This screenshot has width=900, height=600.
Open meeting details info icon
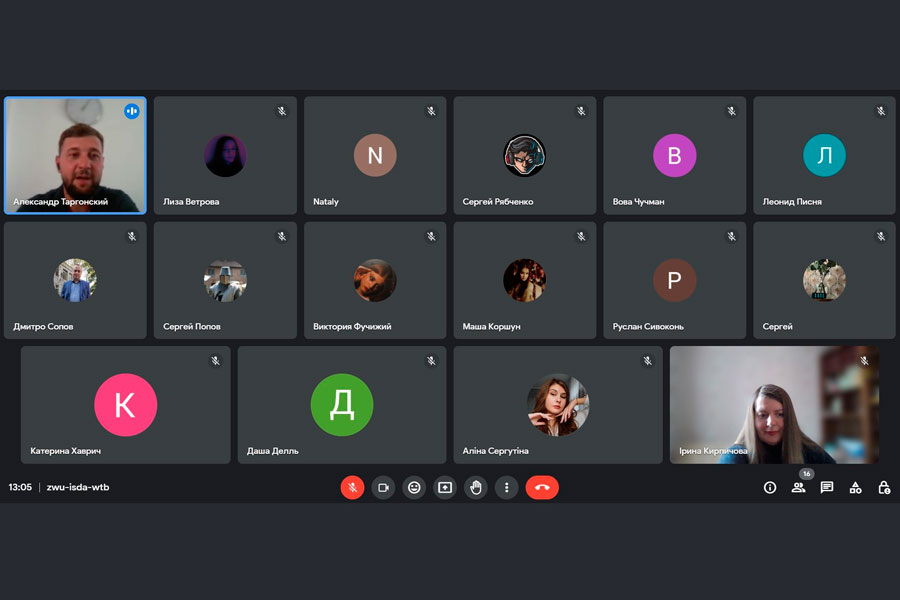click(770, 487)
